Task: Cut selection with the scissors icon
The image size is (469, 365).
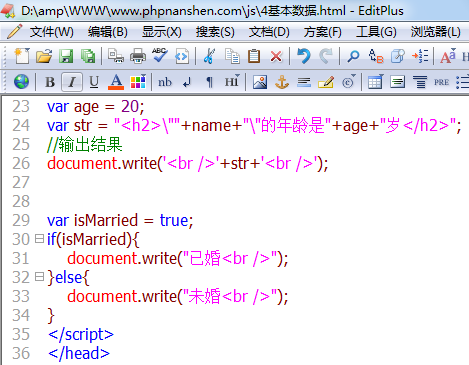Action: (209, 56)
